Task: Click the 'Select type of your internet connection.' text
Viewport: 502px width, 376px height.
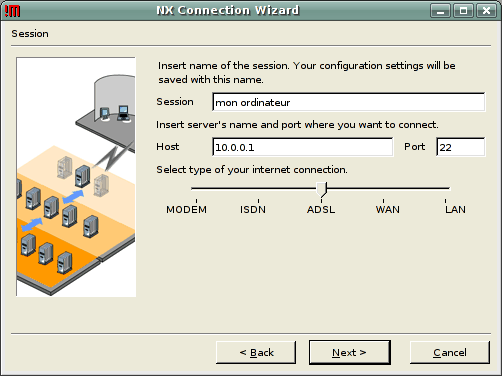Action: pyautogui.click(x=252, y=170)
